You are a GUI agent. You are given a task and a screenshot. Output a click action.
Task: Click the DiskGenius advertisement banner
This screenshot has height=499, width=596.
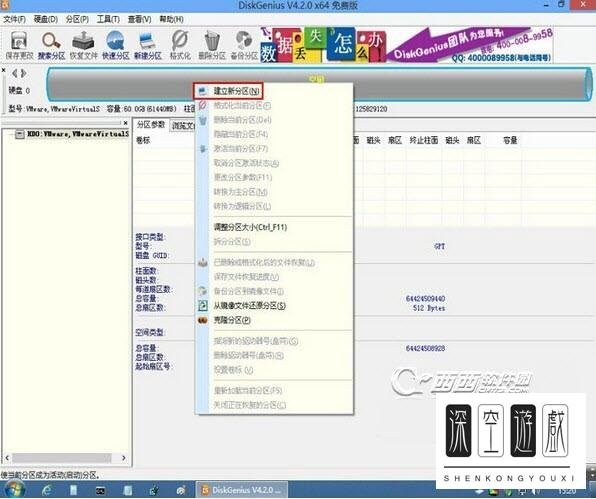pos(406,45)
